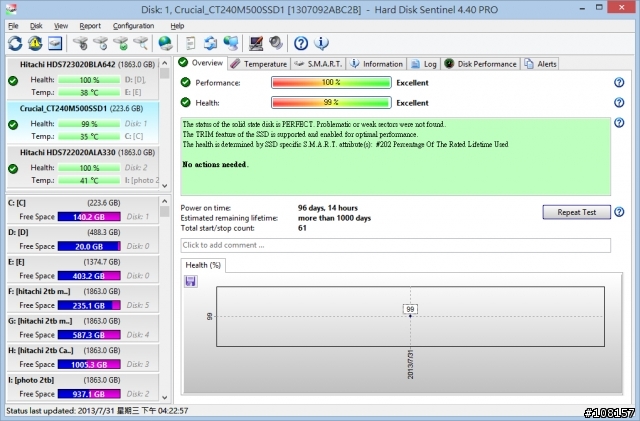Select the D: [D] partition entry
Viewport: 640px width, 421px height.
coord(83,240)
